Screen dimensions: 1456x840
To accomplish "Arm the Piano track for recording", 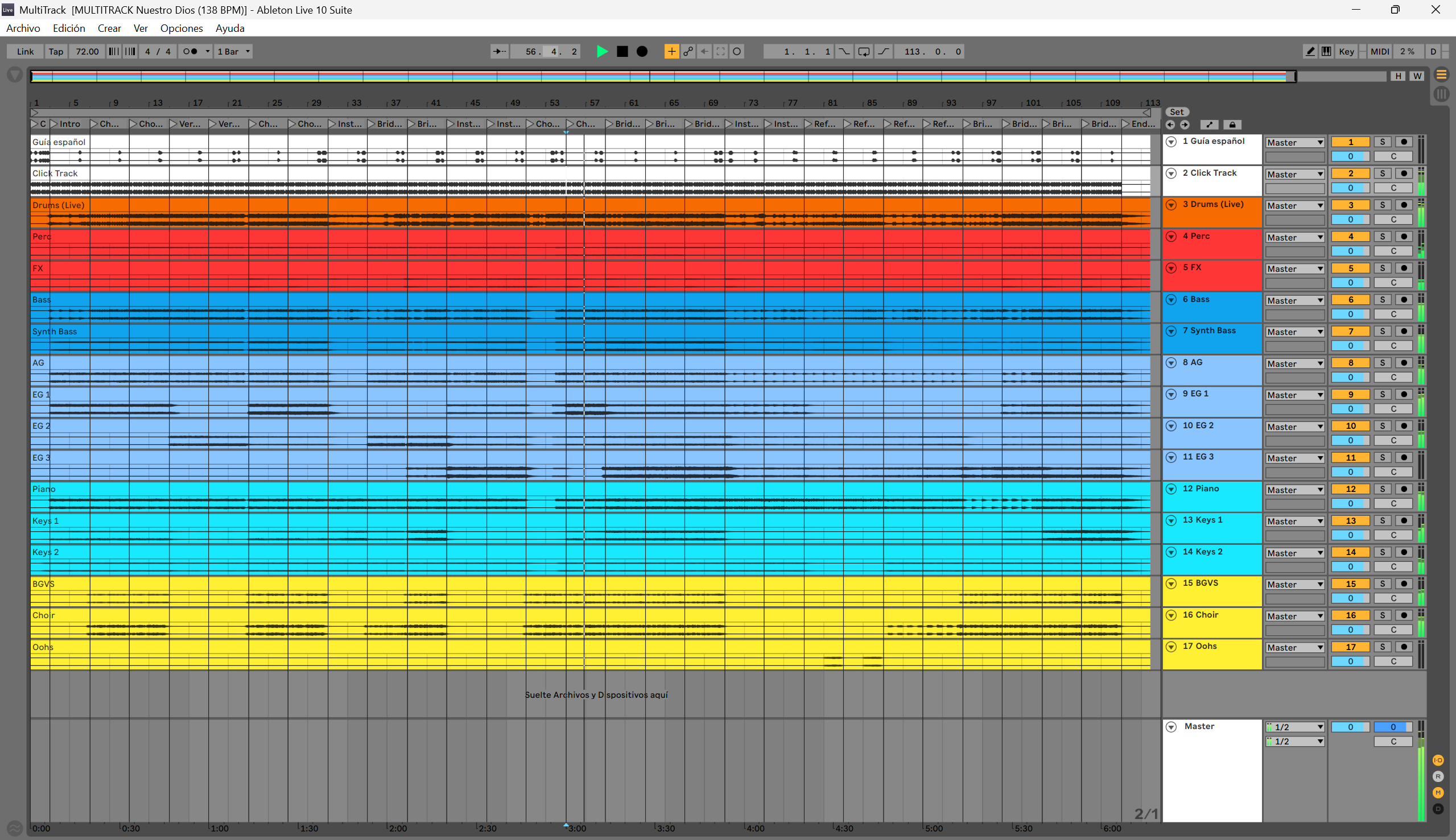I will click(x=1404, y=489).
